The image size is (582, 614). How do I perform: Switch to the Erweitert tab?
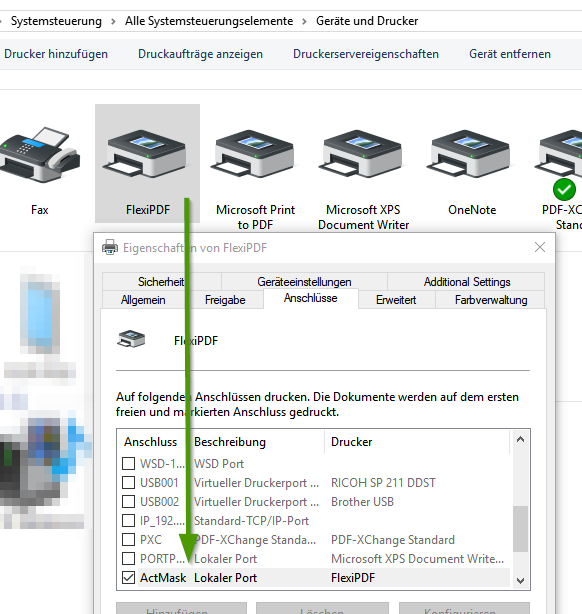[x=396, y=300]
